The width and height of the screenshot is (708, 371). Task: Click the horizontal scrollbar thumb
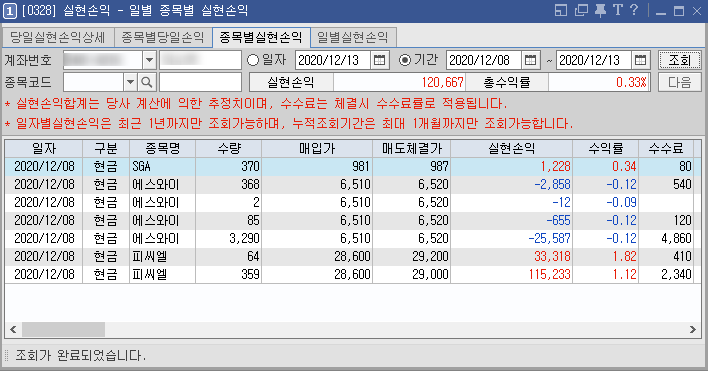pyautogui.click(x=63, y=329)
